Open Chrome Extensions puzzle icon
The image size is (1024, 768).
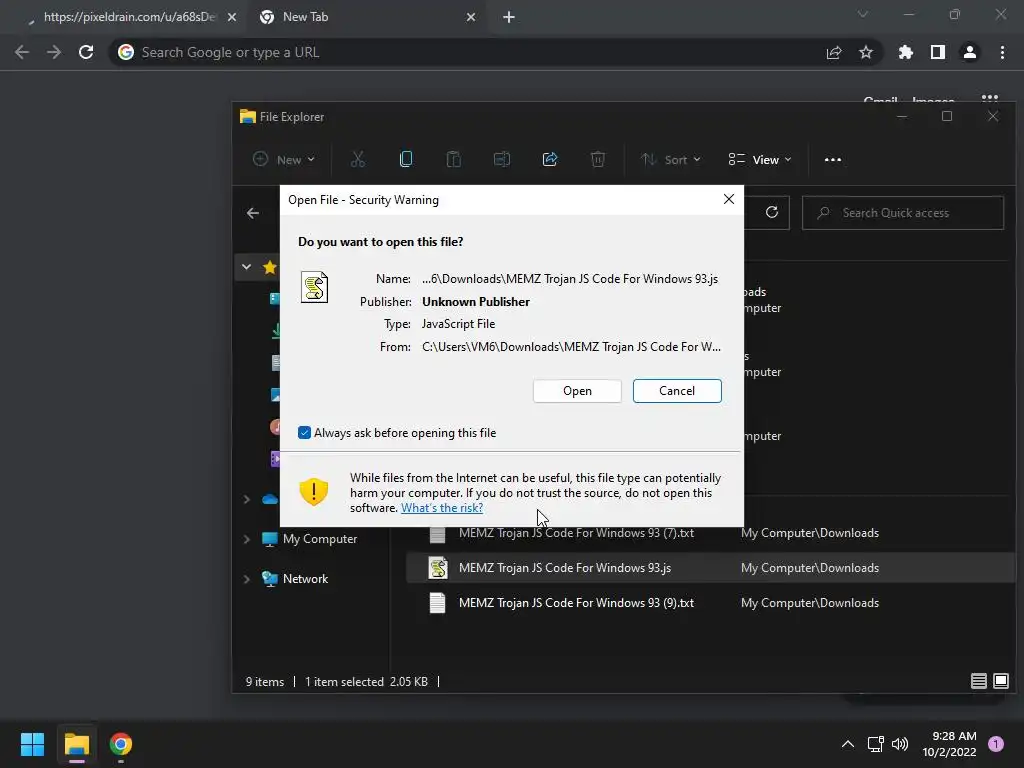coord(905,52)
